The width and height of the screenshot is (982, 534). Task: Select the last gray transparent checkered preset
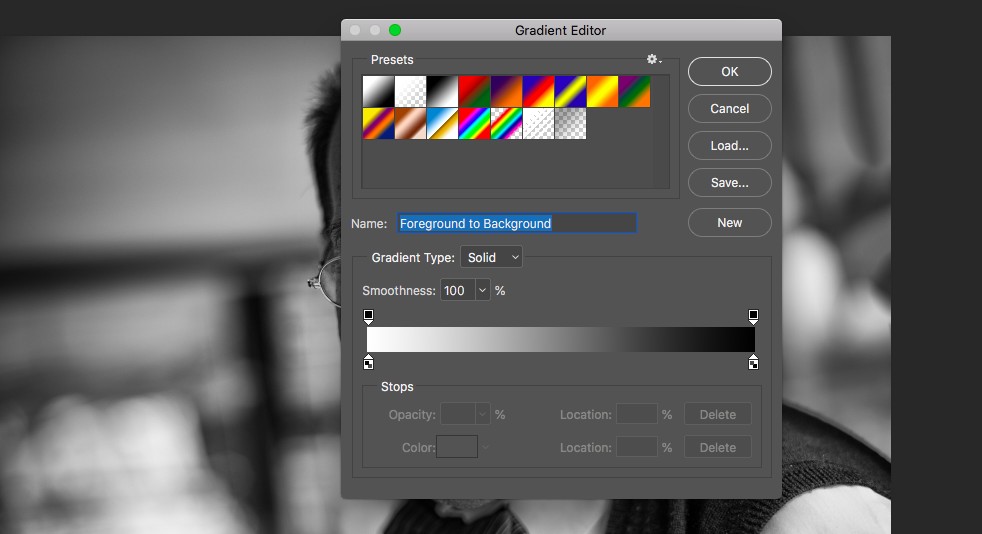pos(570,123)
